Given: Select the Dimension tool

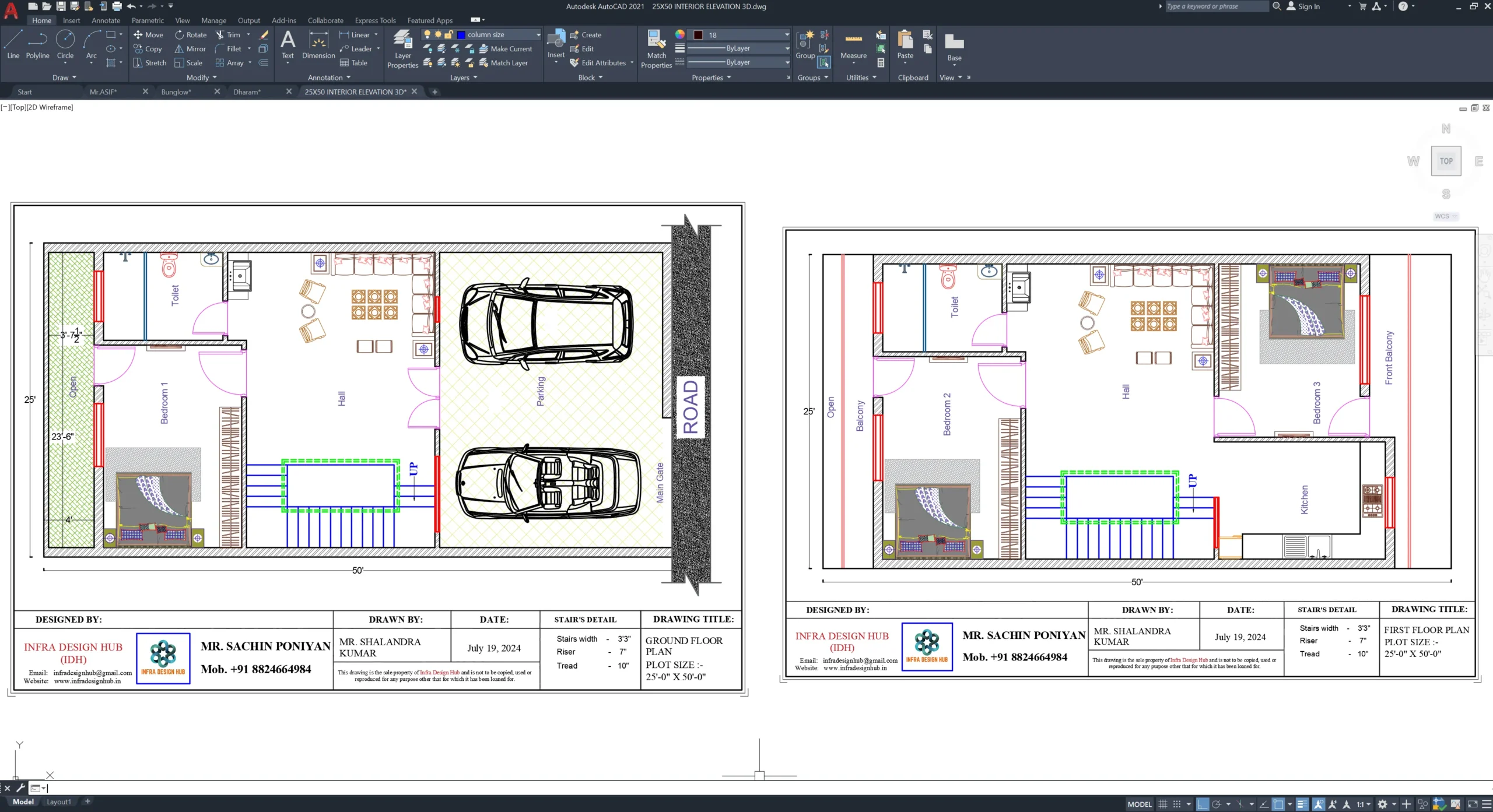Looking at the screenshot, I should (318, 45).
